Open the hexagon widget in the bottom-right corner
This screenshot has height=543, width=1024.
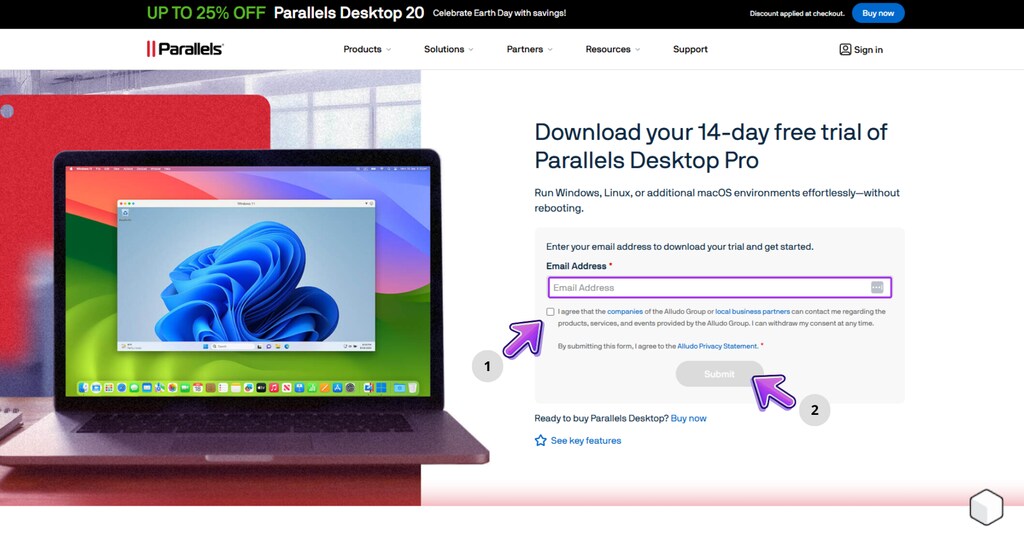[x=986, y=508]
